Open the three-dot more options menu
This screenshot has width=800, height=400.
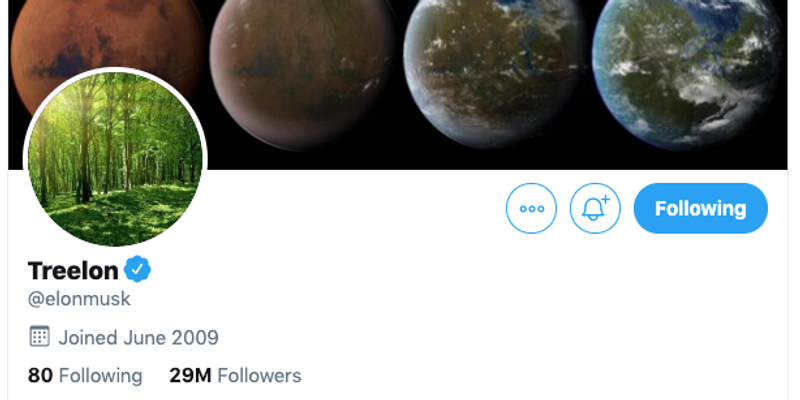(531, 208)
